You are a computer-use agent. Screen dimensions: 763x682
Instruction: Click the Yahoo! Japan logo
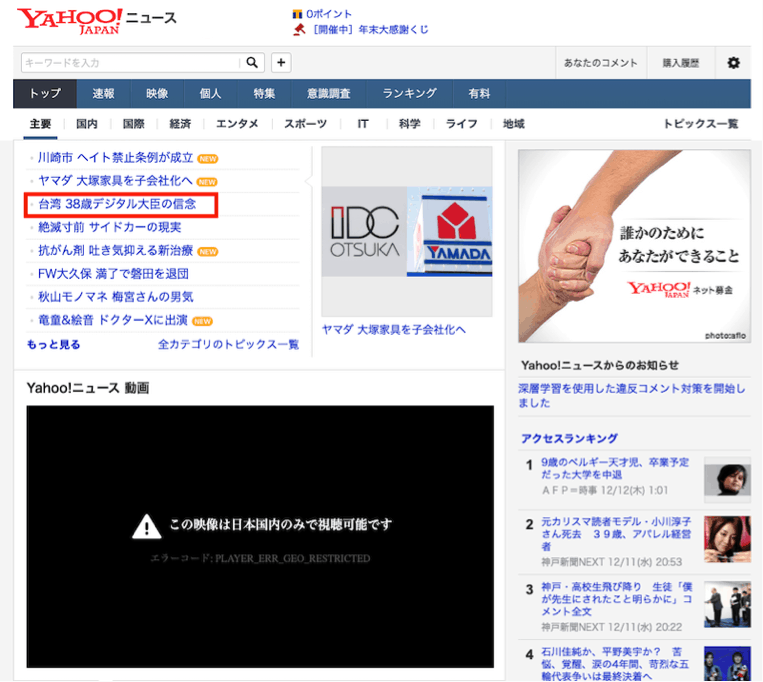[68, 20]
